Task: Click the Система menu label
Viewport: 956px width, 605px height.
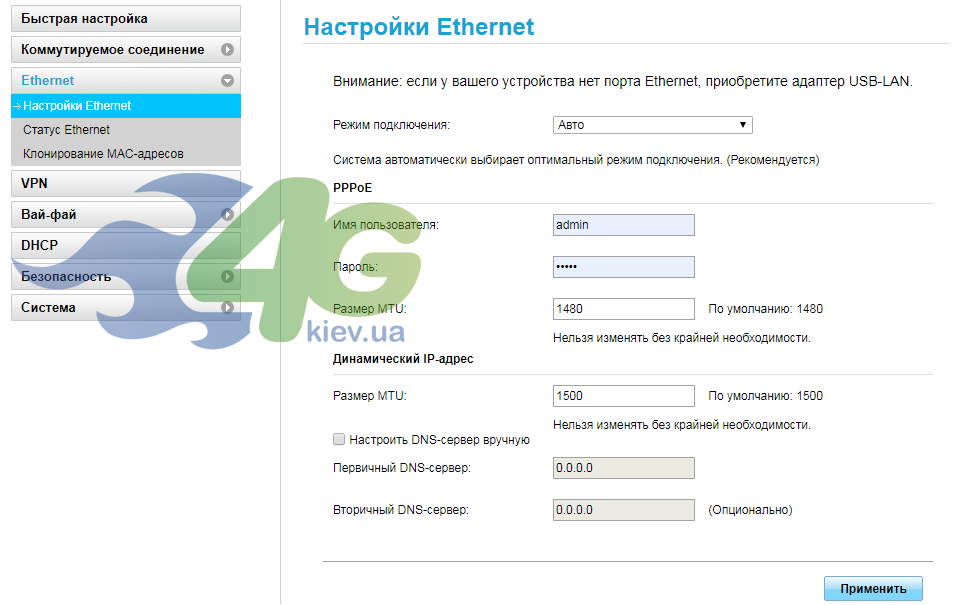Action: (x=48, y=307)
